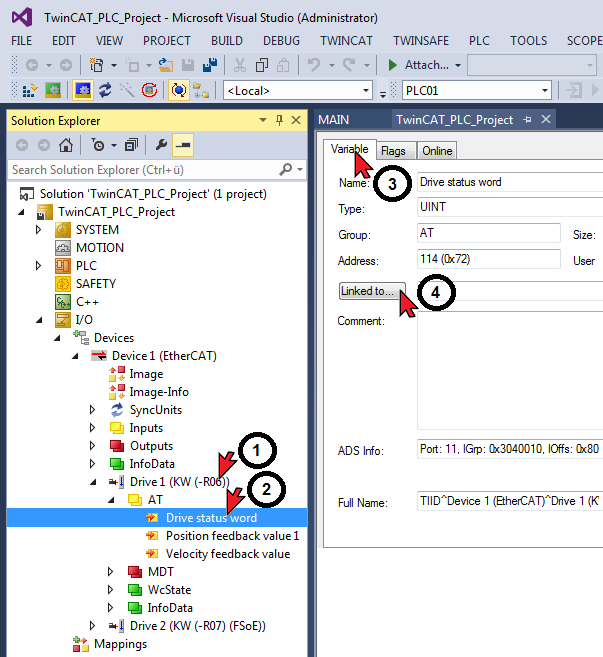603x657 pixels.
Task: Click the Properties wrench icon in Solution Explorer
Action: 161,145
